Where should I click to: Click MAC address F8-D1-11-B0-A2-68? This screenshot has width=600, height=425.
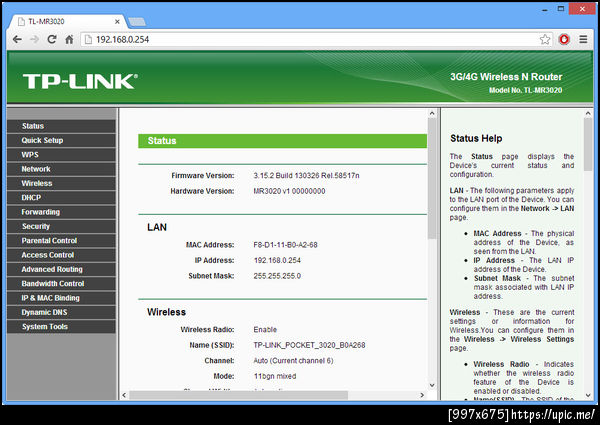(x=285, y=245)
